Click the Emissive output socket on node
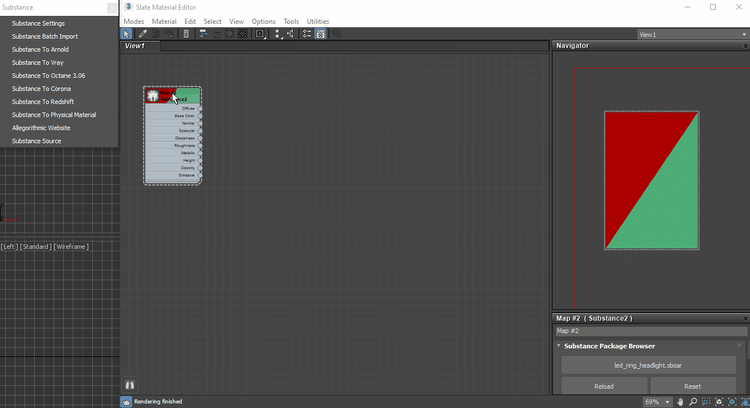The image size is (750, 408). tap(200, 175)
